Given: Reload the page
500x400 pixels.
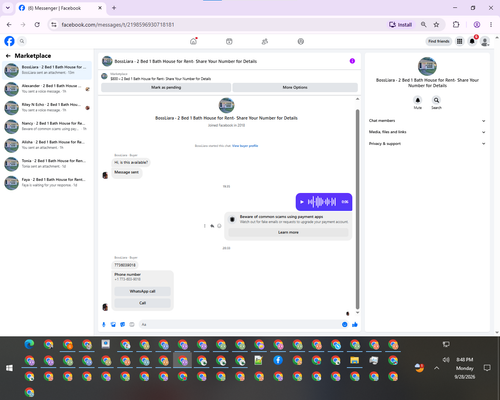Looking at the screenshot, I should (37, 25).
